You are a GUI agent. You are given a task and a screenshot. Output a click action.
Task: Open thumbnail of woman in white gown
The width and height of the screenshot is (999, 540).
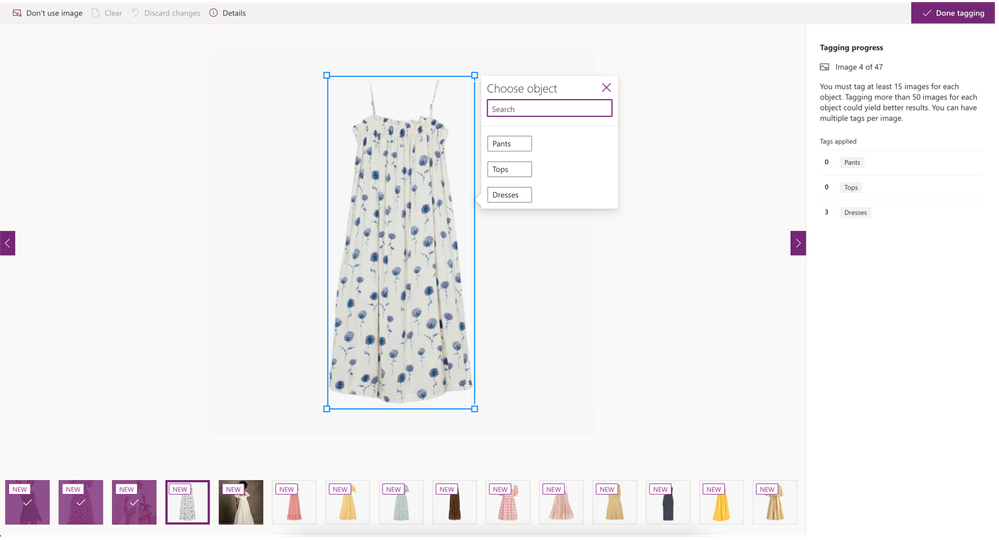[x=241, y=502]
